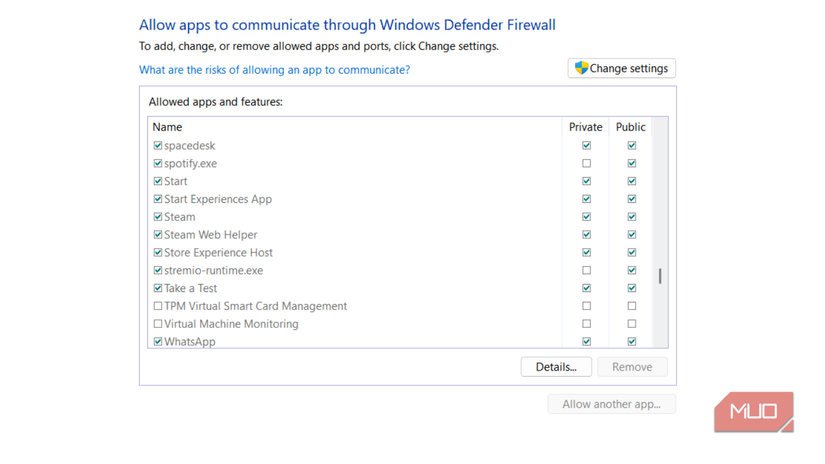Toggle the Steam name checkbox
This screenshot has width=825, height=464.
click(158, 217)
